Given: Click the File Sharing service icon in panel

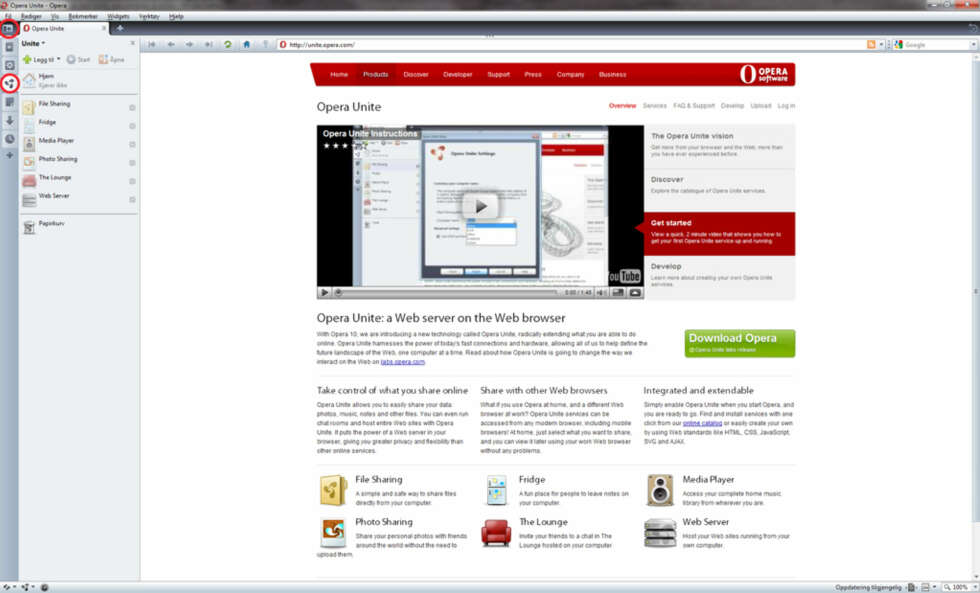Looking at the screenshot, I should click(29, 107).
